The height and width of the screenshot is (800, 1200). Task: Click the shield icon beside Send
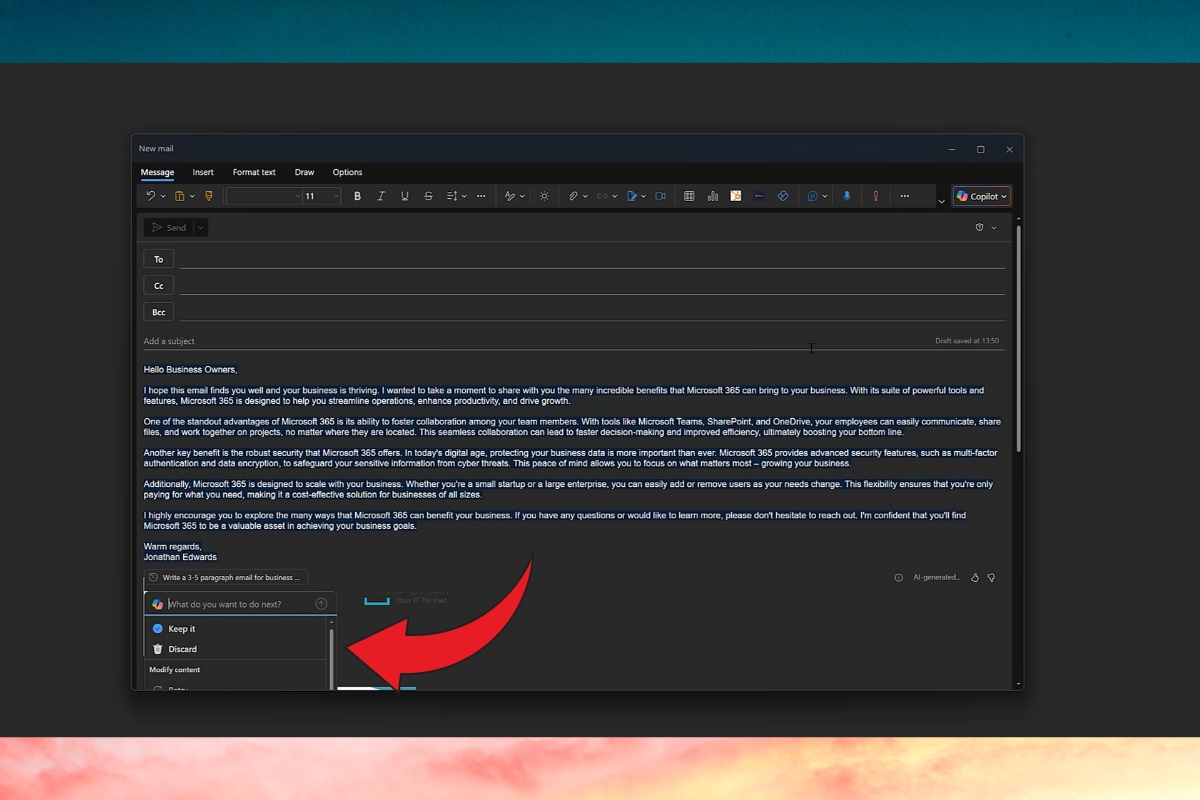[980, 228]
